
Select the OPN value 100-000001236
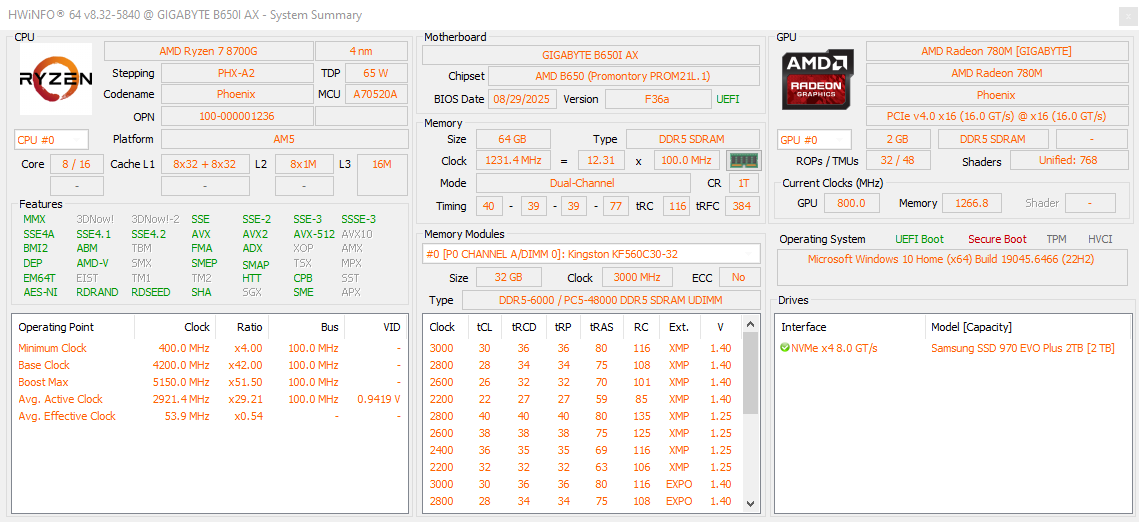click(236, 116)
